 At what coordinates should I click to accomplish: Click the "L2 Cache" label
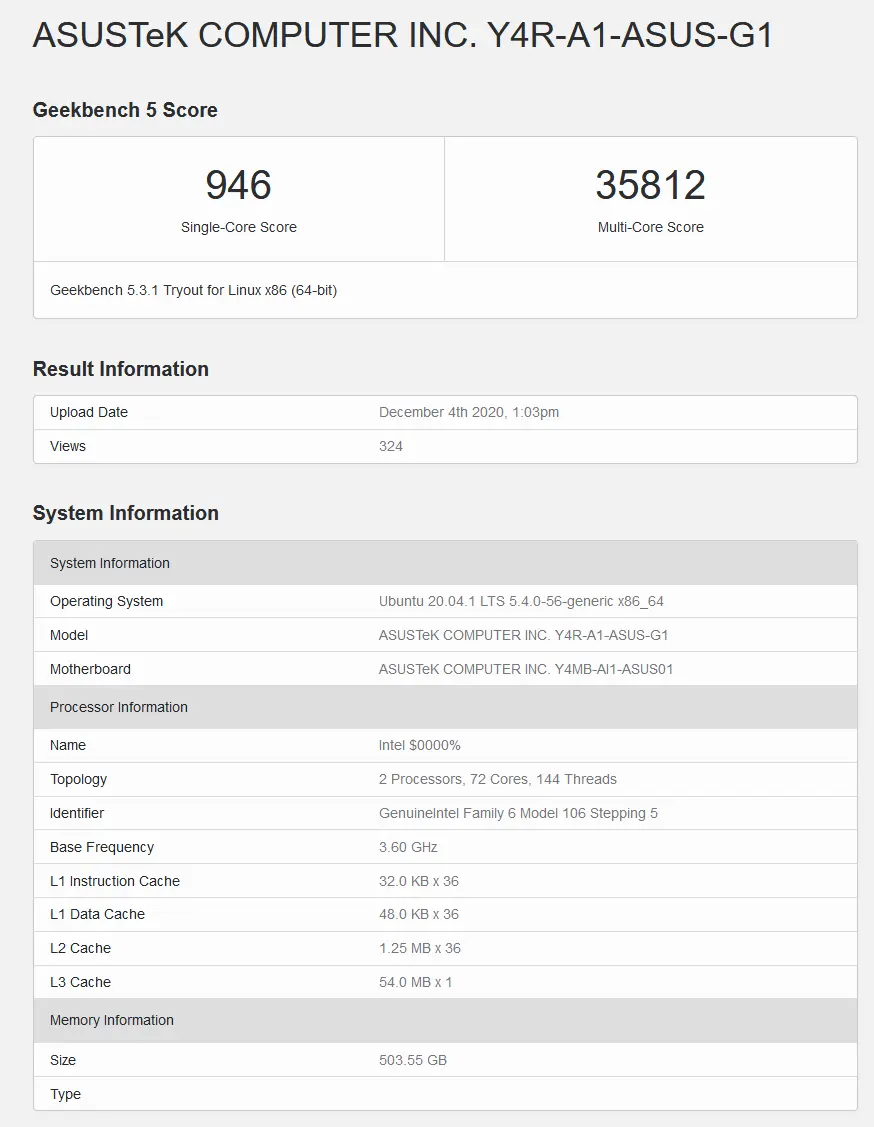pos(80,948)
